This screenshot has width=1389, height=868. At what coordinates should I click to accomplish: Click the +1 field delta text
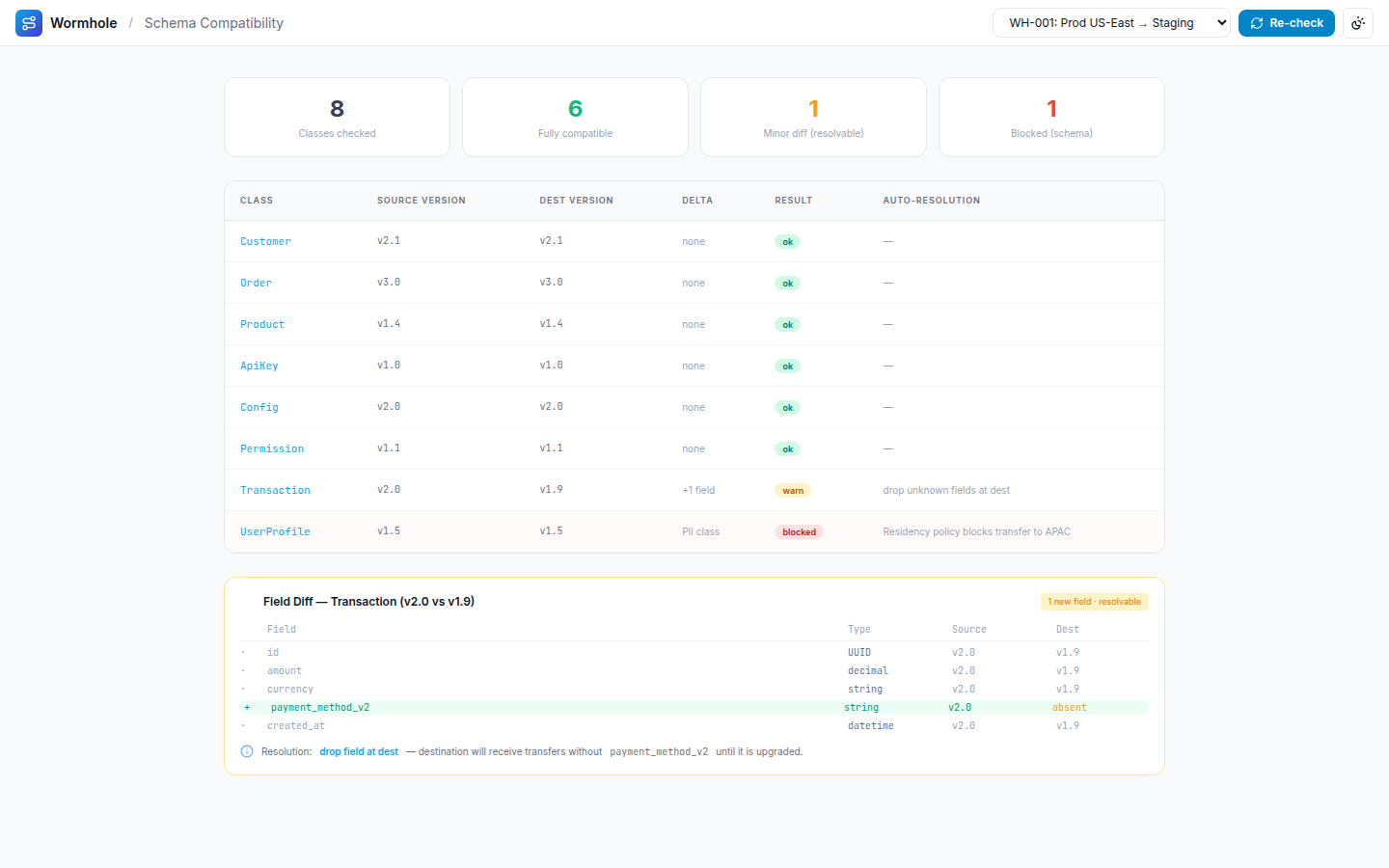pos(698,490)
